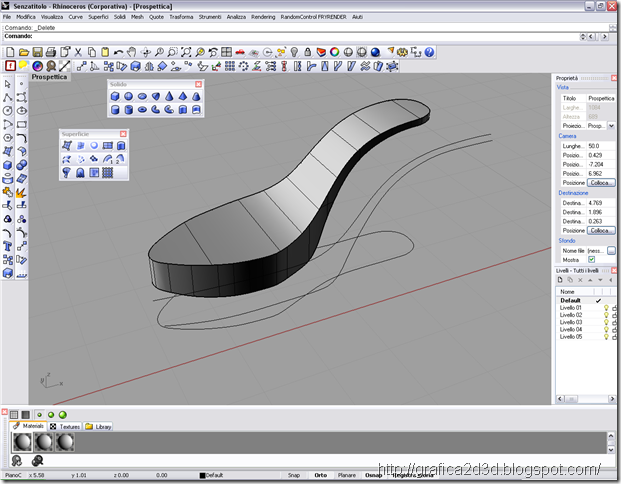Click the first icon in Superficie palette

(x=67, y=146)
